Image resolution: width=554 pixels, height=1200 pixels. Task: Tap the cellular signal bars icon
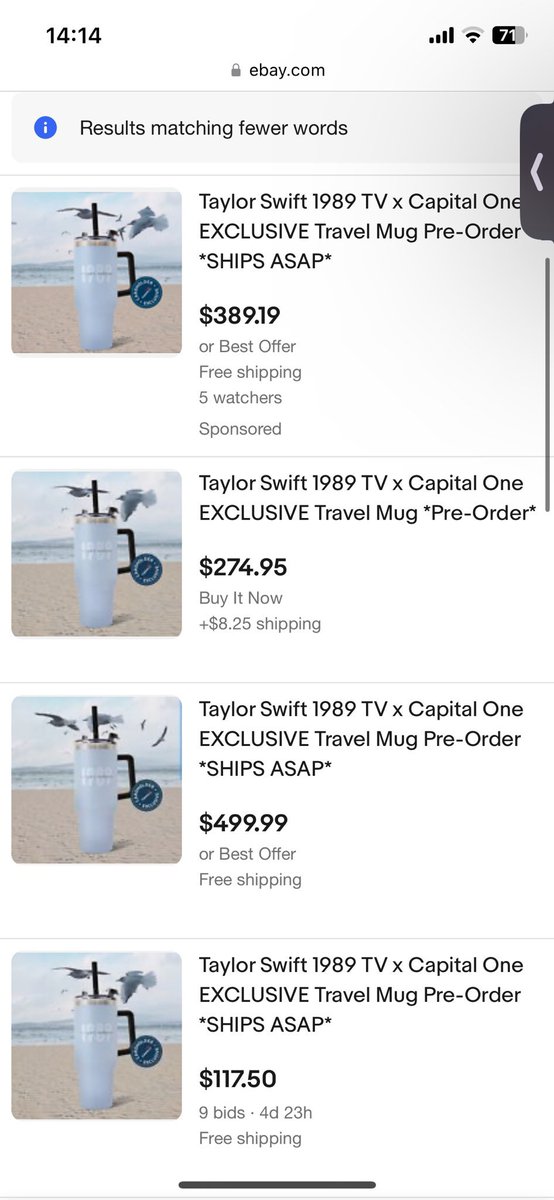[x=441, y=36]
